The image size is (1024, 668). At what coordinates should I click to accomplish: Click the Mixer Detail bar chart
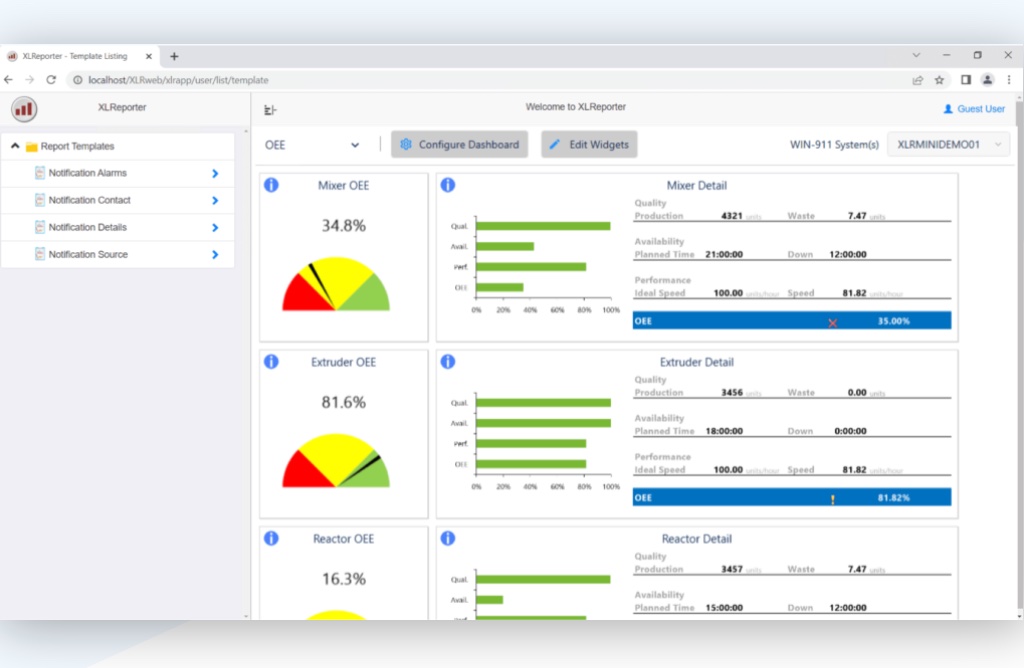536,264
